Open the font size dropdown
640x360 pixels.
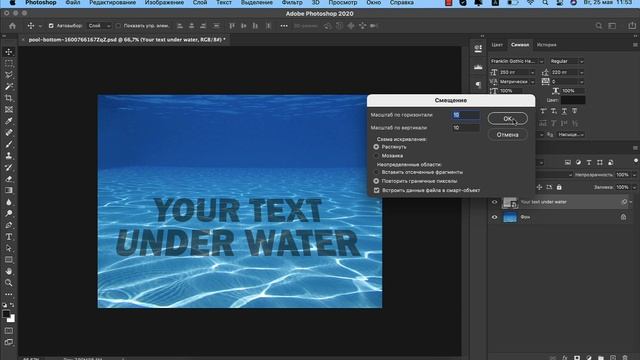click(532, 72)
